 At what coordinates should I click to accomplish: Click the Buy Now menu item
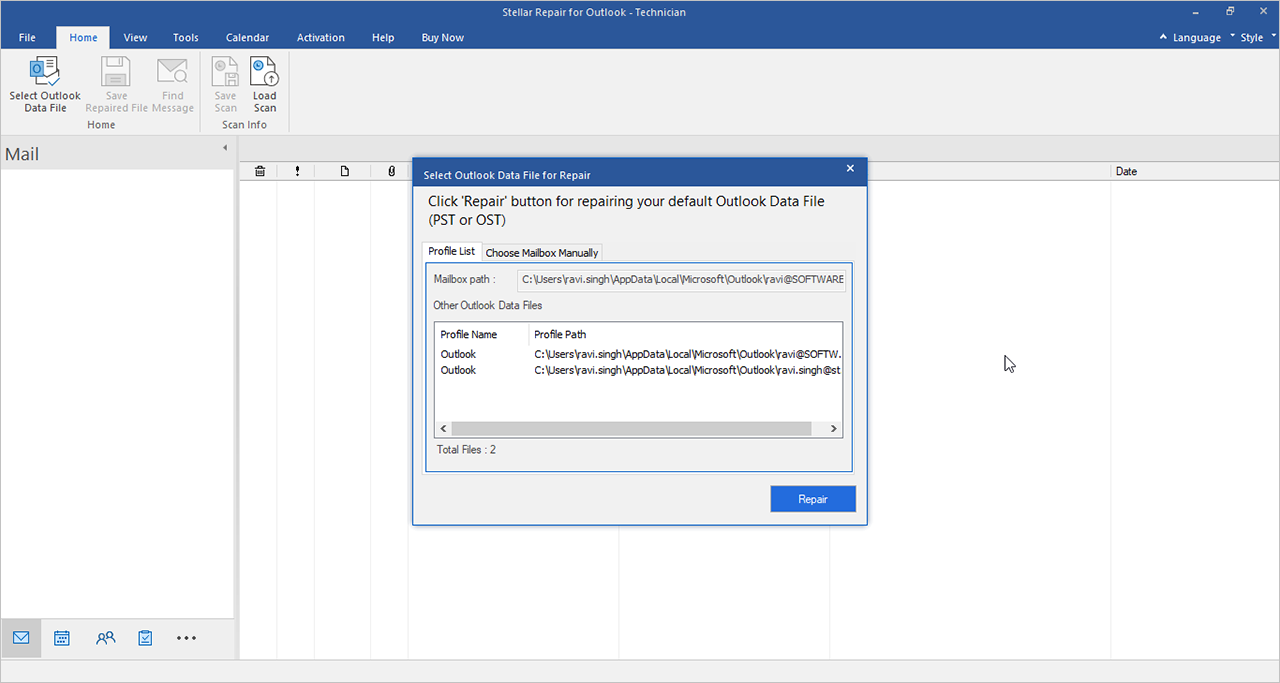click(x=443, y=38)
